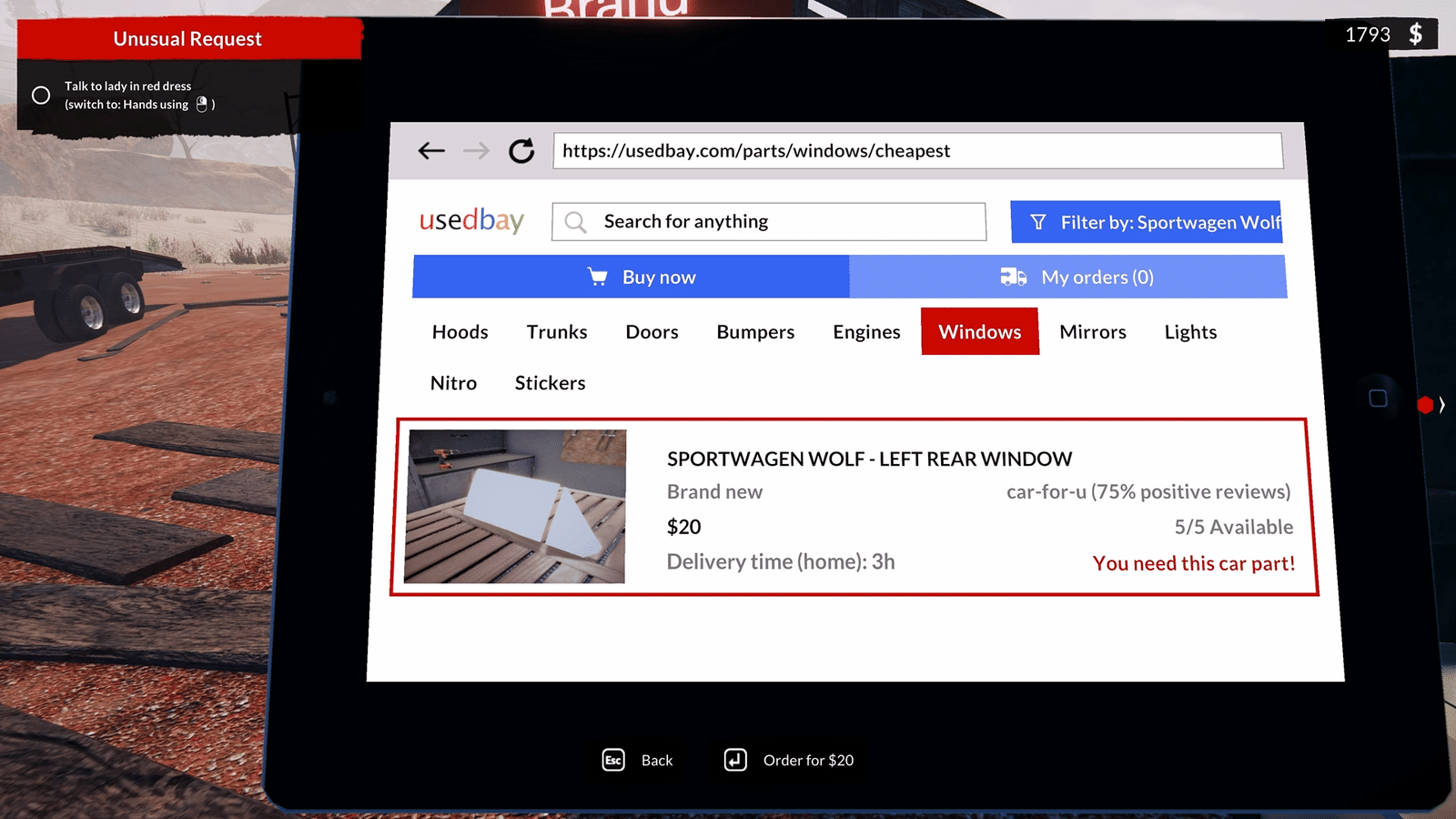This screenshot has height=819, width=1456.
Task: Select the Bumpers category
Action: 755,332
